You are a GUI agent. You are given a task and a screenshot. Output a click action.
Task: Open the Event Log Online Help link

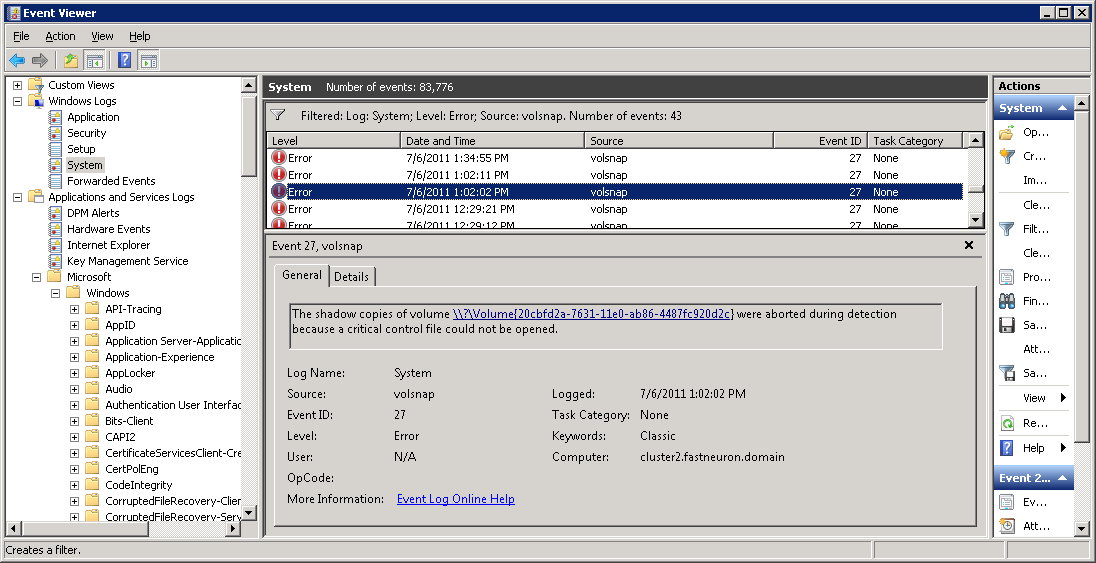pos(456,499)
